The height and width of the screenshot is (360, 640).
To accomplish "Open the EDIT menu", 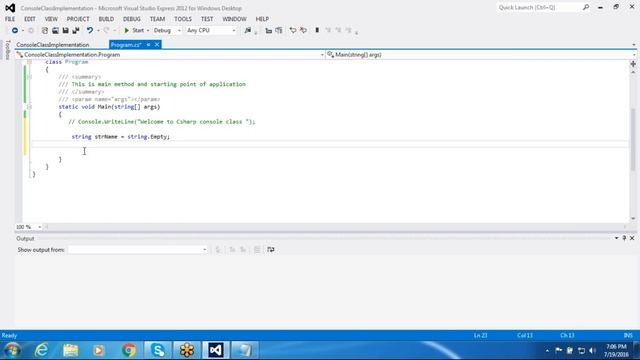I will pos(30,19).
